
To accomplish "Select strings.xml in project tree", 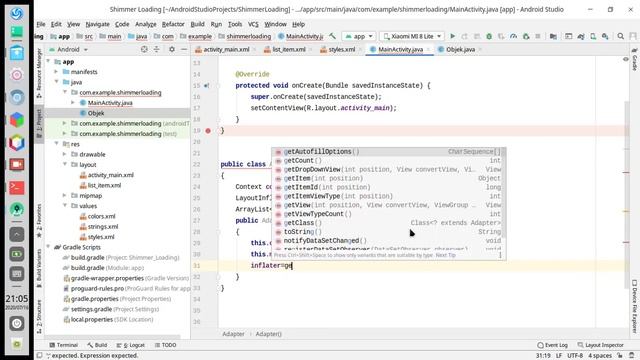I will (x=103, y=227).
